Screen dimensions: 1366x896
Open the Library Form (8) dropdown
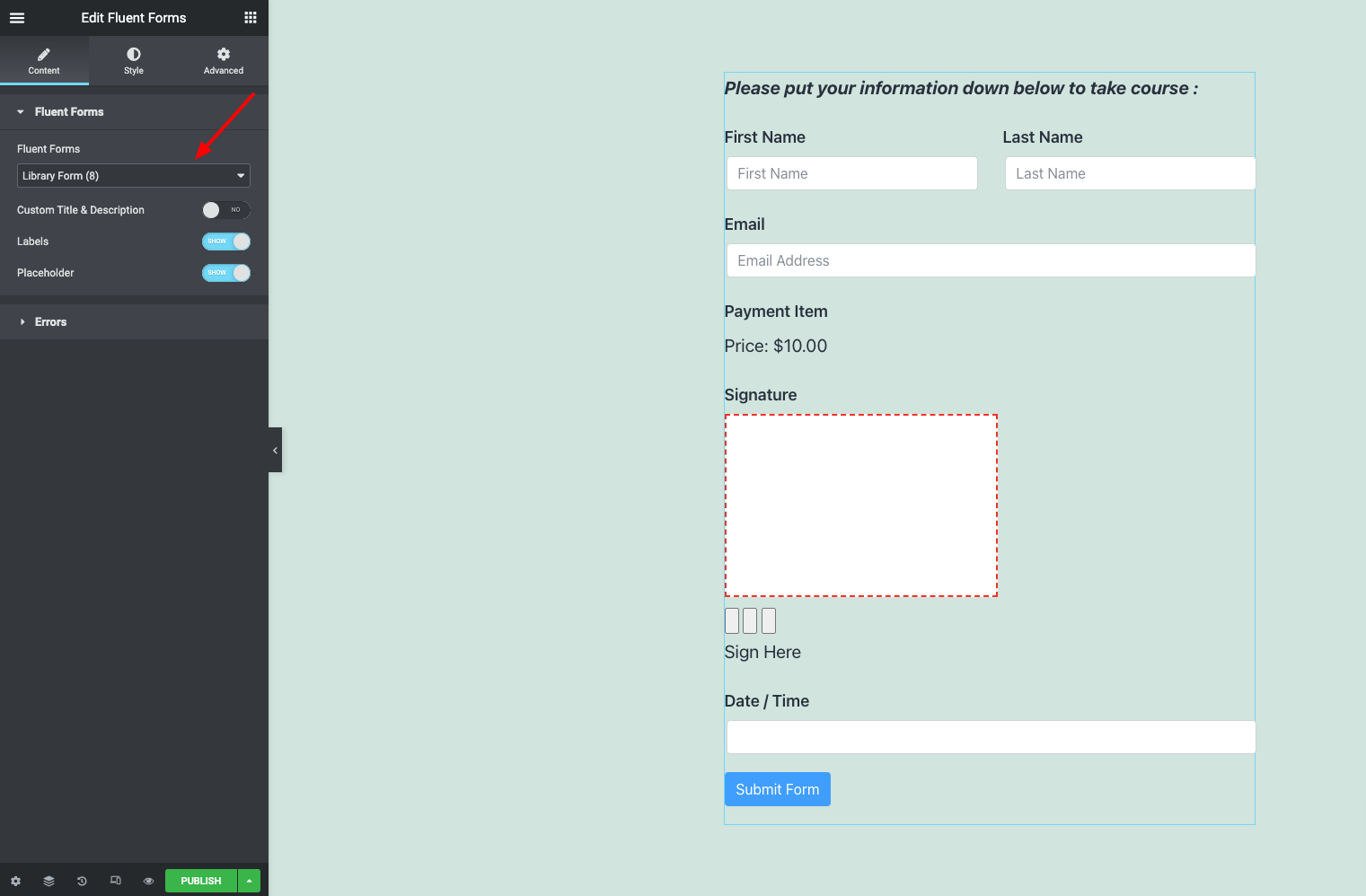coord(133,176)
